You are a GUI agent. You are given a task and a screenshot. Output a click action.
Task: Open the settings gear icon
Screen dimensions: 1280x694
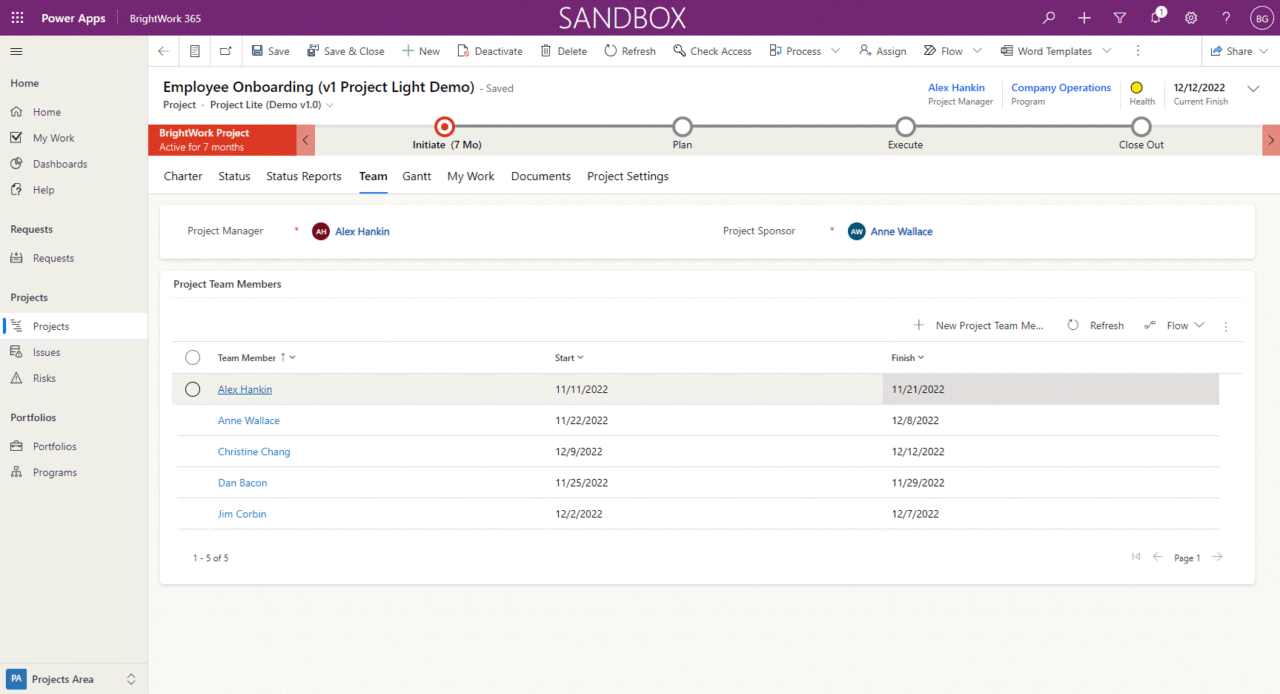[x=1191, y=18]
